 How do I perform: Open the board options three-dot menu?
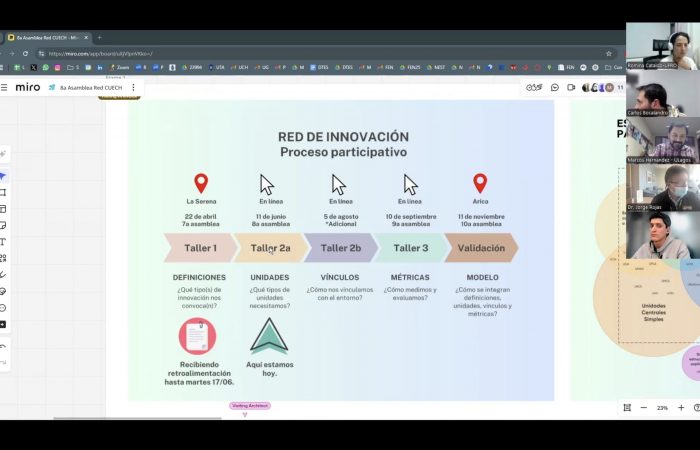pyautogui.click(x=133, y=87)
